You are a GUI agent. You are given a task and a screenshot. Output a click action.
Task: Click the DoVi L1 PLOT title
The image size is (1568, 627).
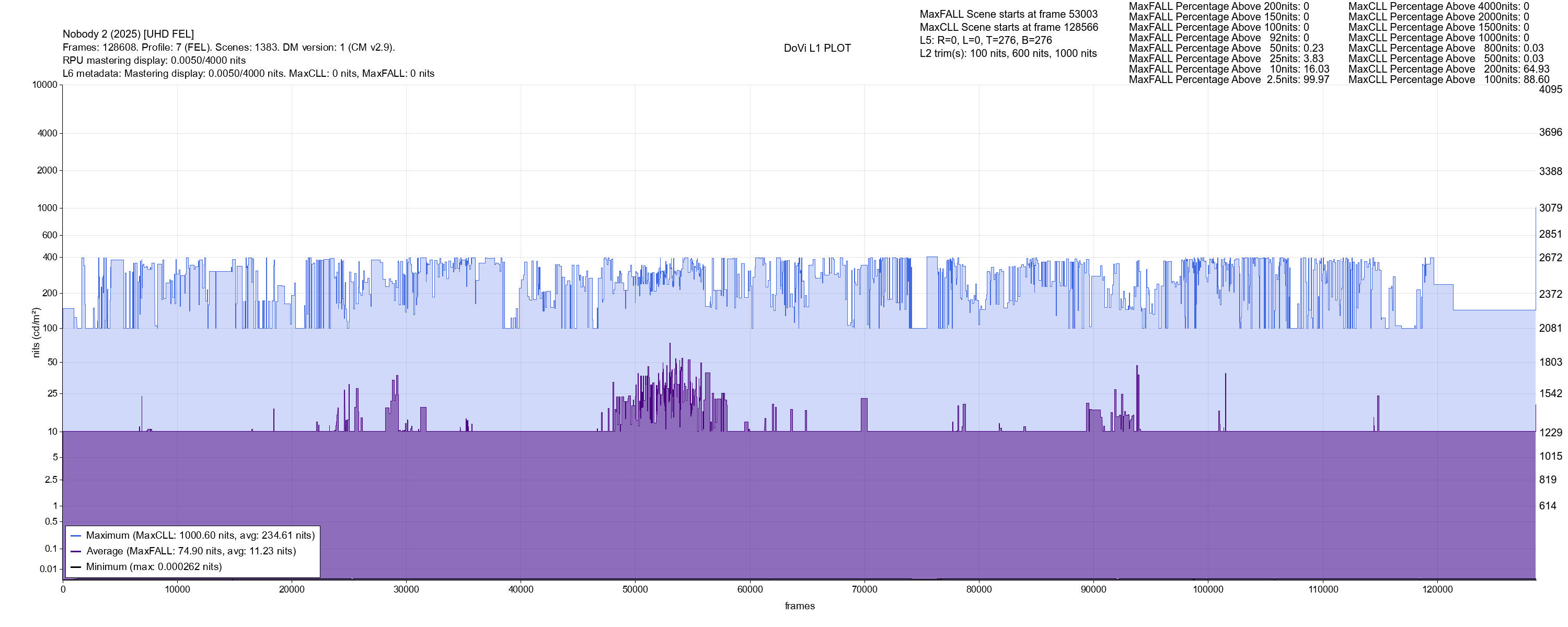(x=817, y=48)
